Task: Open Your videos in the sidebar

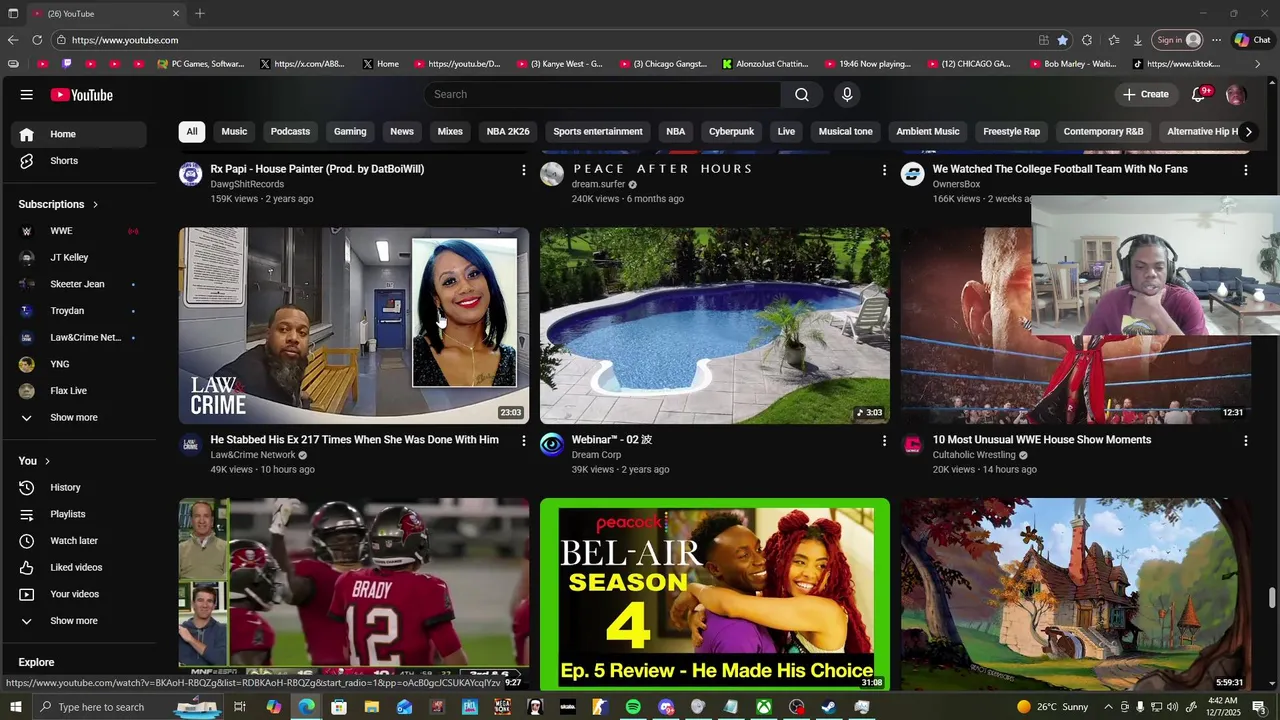Action: [x=79, y=594]
